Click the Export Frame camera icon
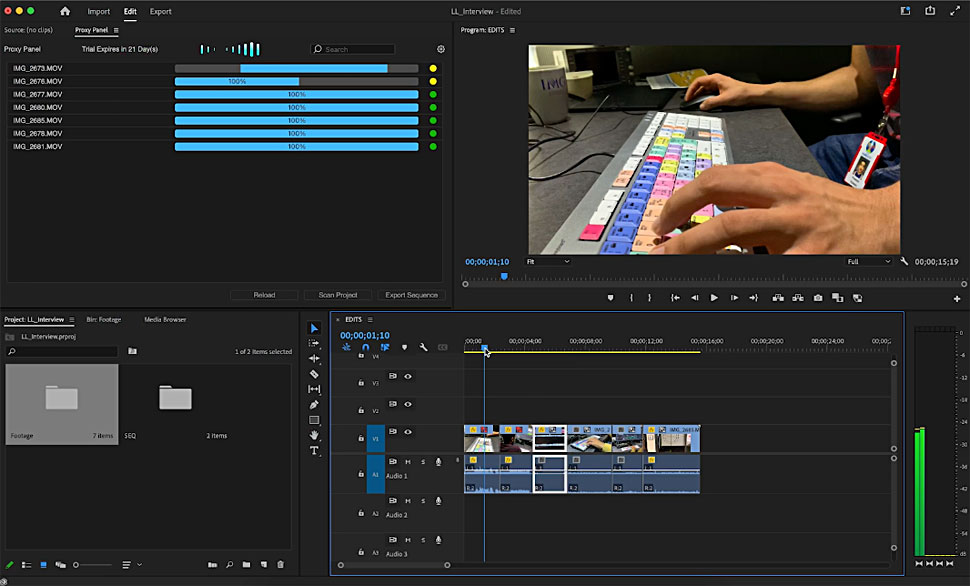Viewport: 970px width, 586px height. (x=818, y=298)
